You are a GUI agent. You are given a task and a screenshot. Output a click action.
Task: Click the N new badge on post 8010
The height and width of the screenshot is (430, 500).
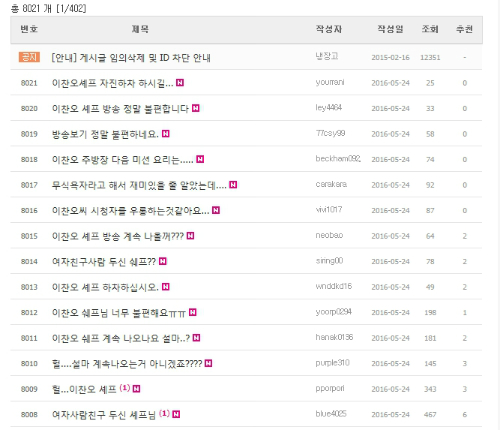pyautogui.click(x=208, y=363)
